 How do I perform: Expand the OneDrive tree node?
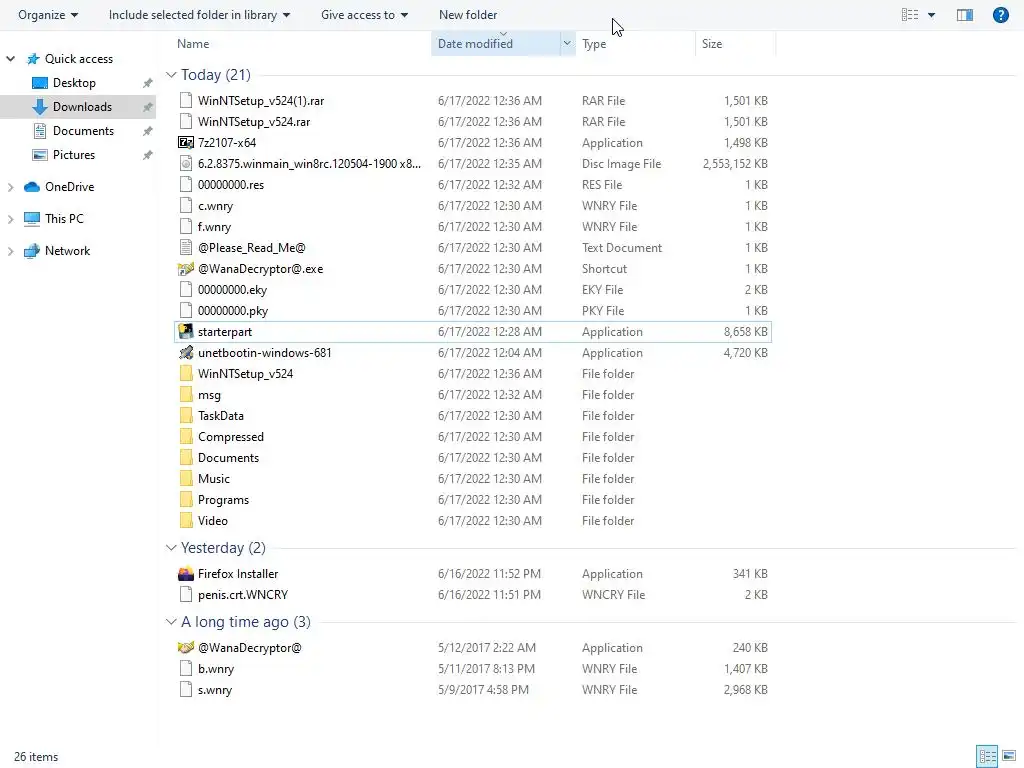coord(10,187)
